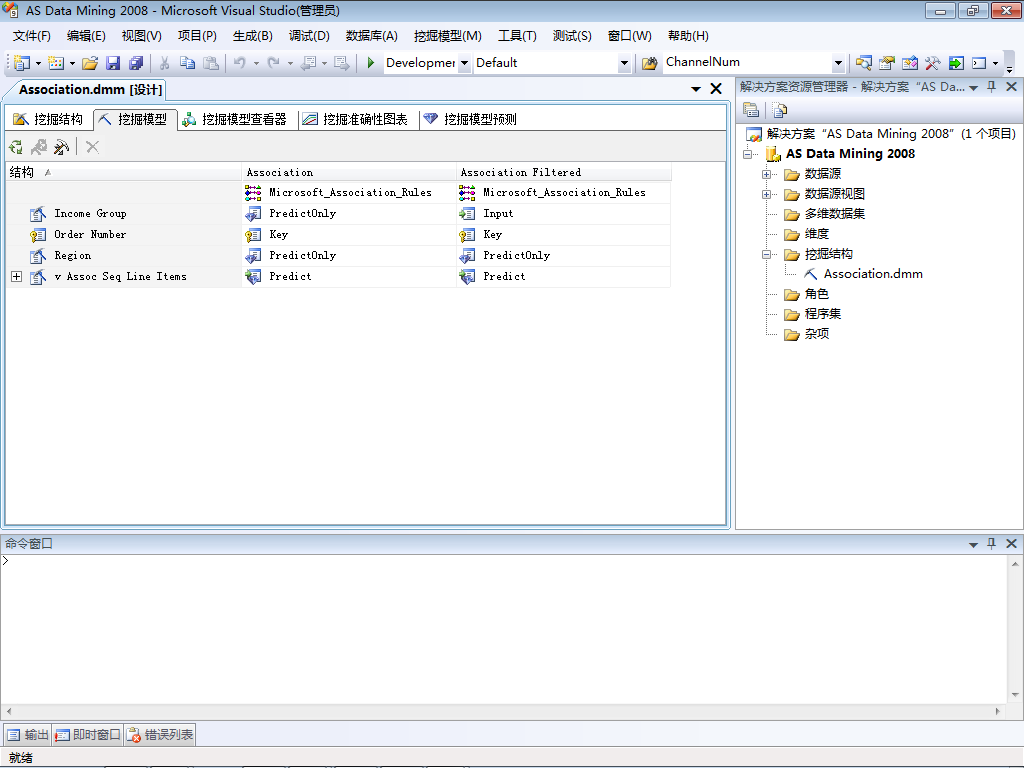Click the Paste toolbar icon
The height and width of the screenshot is (768, 1024).
click(x=210, y=63)
